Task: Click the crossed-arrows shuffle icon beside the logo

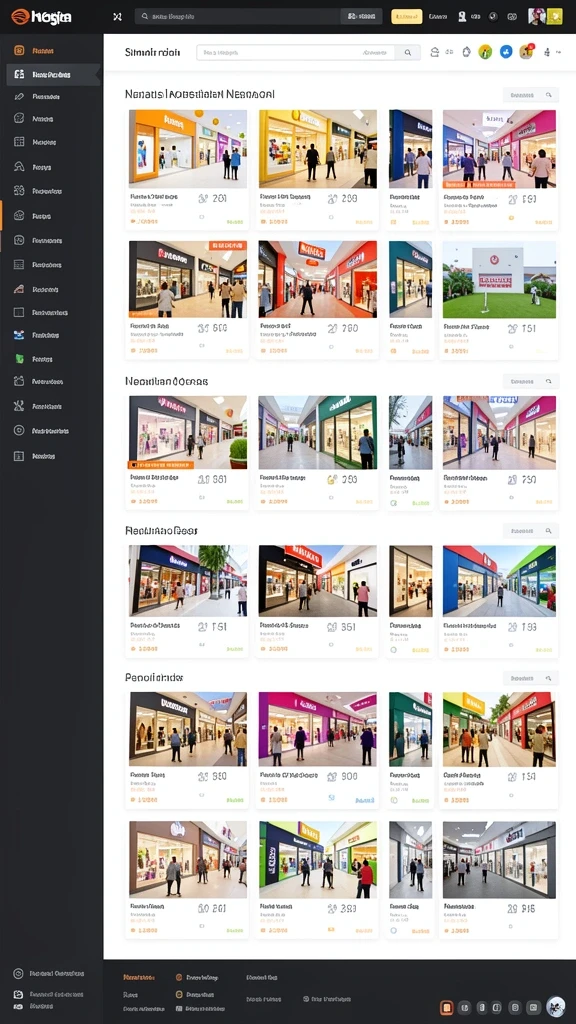Action: click(x=118, y=16)
